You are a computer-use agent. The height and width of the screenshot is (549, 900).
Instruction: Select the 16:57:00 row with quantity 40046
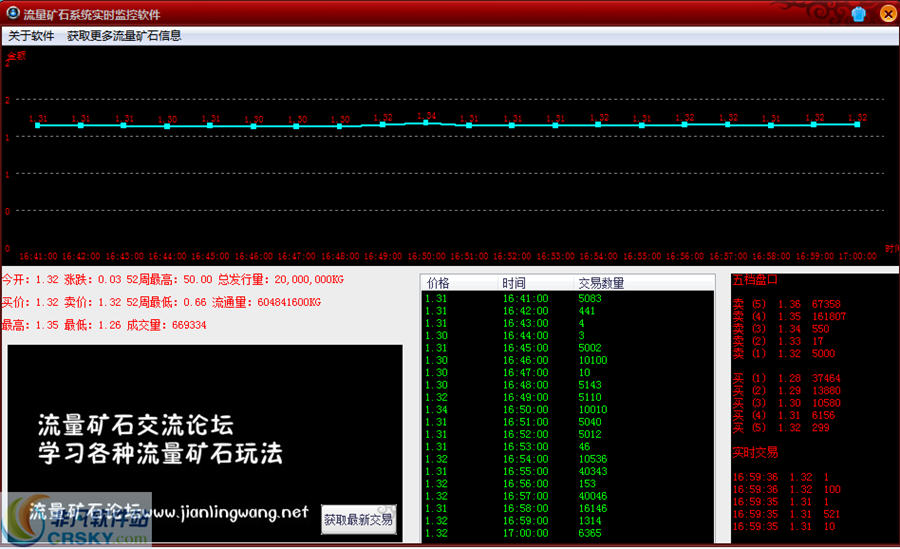[568, 496]
